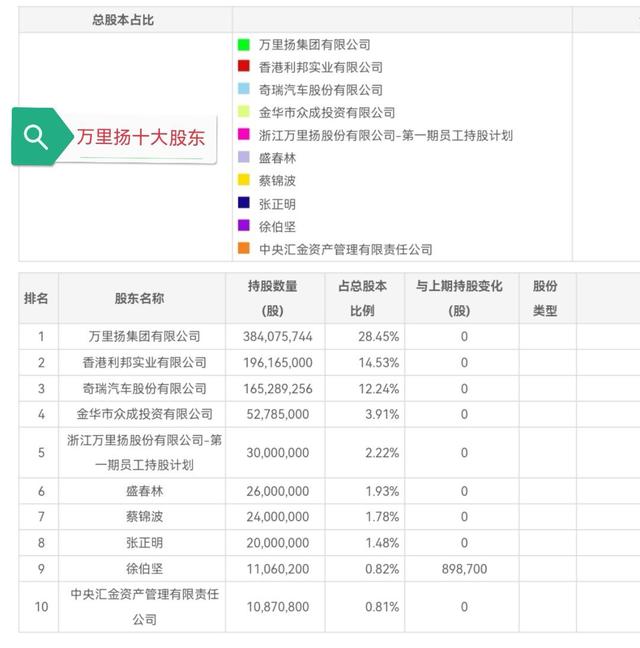This screenshot has width=640, height=648.
Task: Click table cell 金华市众成投资有限公司 in row 4
Action: [x=144, y=414]
